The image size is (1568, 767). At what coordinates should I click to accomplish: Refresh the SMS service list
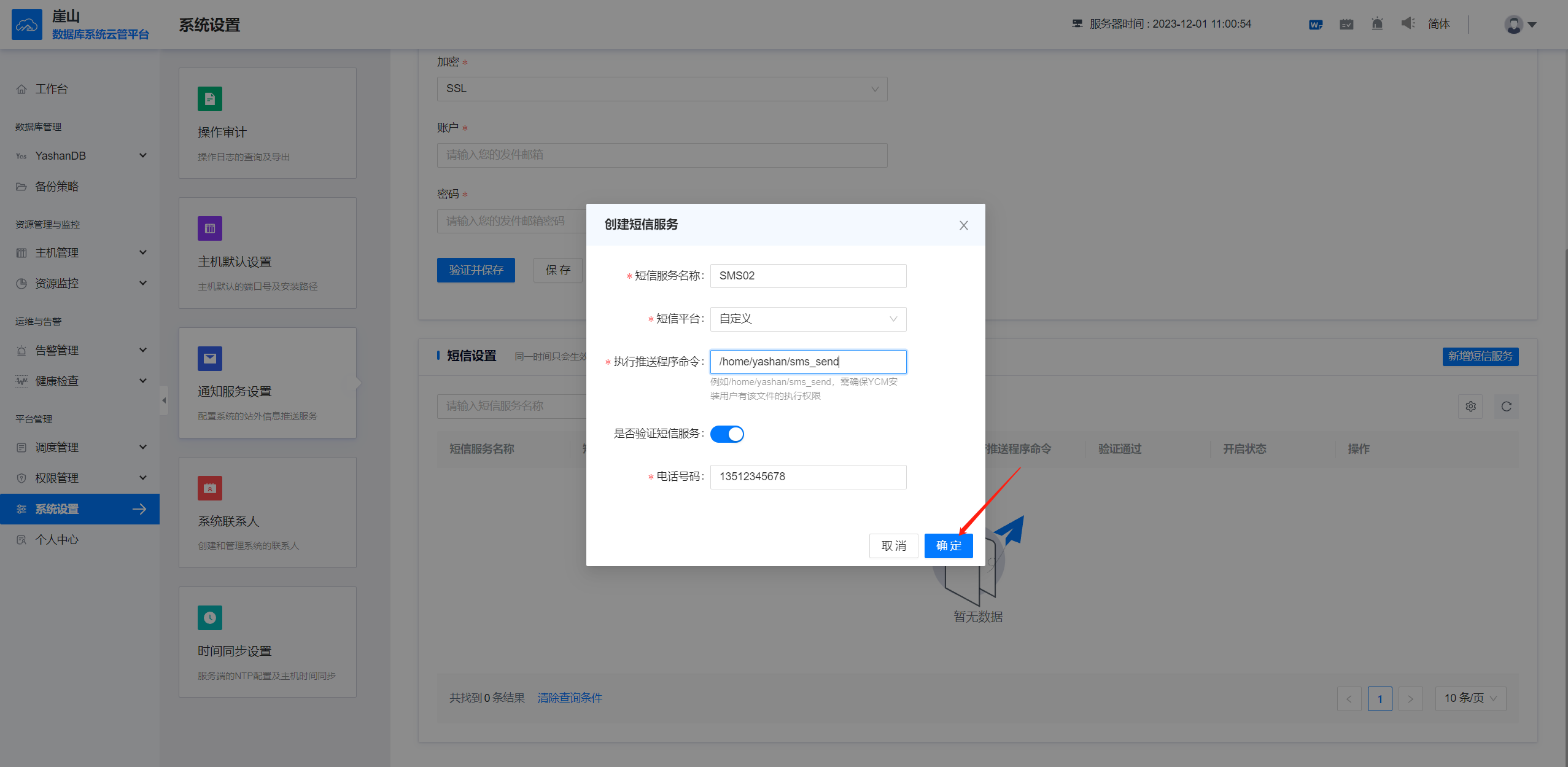(x=1506, y=407)
